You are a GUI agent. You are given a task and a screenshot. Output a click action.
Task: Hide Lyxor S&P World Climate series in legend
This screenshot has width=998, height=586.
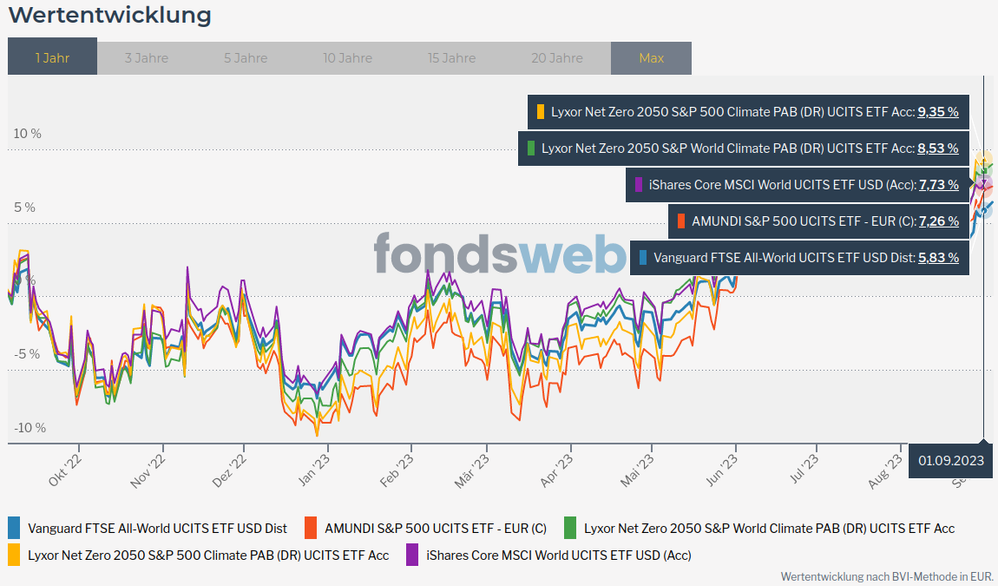tap(768, 528)
